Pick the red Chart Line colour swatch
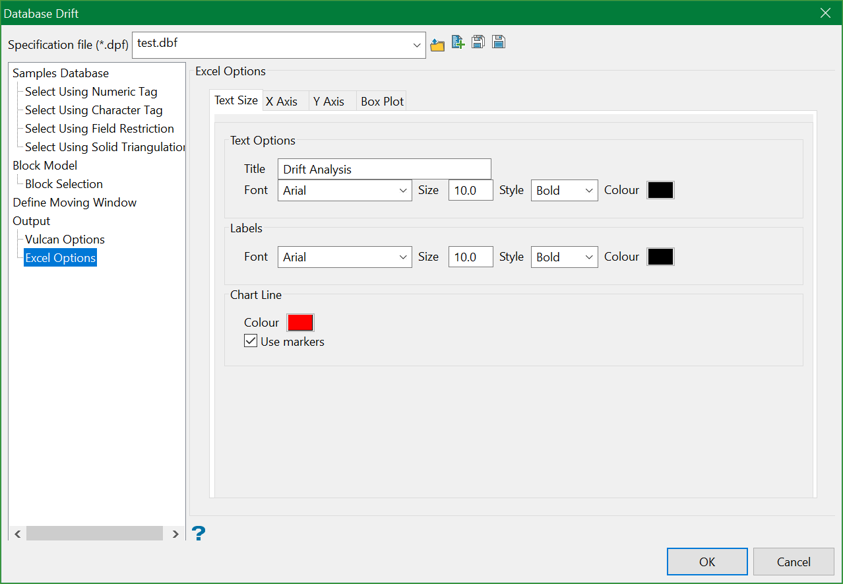This screenshot has height=584, width=843. click(x=300, y=322)
